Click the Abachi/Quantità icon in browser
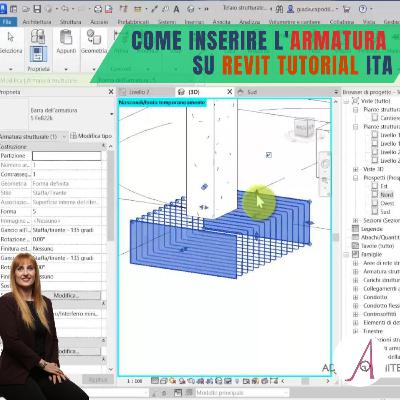400x400 pixels. coord(355,237)
